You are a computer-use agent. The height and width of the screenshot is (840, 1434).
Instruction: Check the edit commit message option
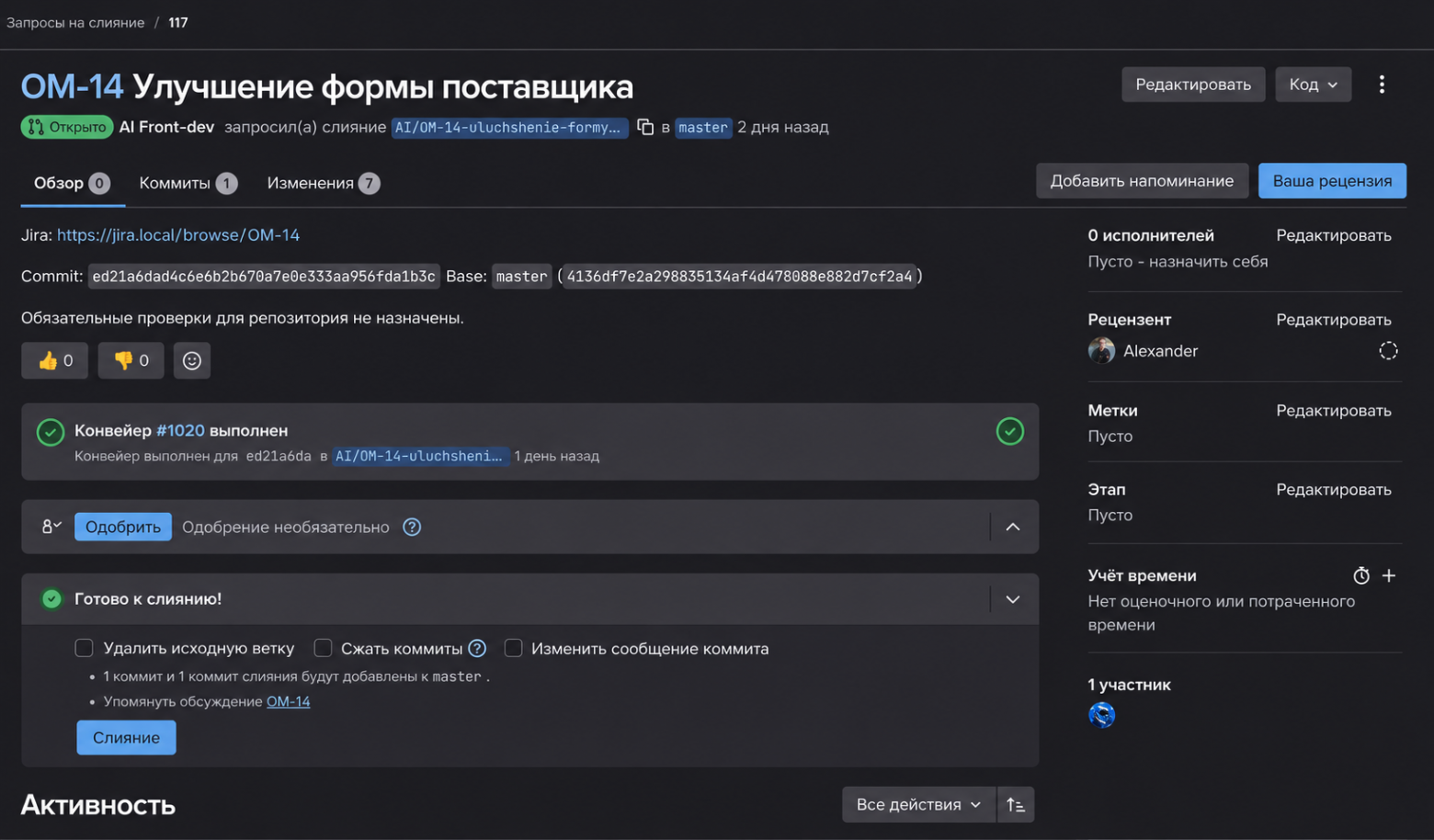(x=513, y=648)
